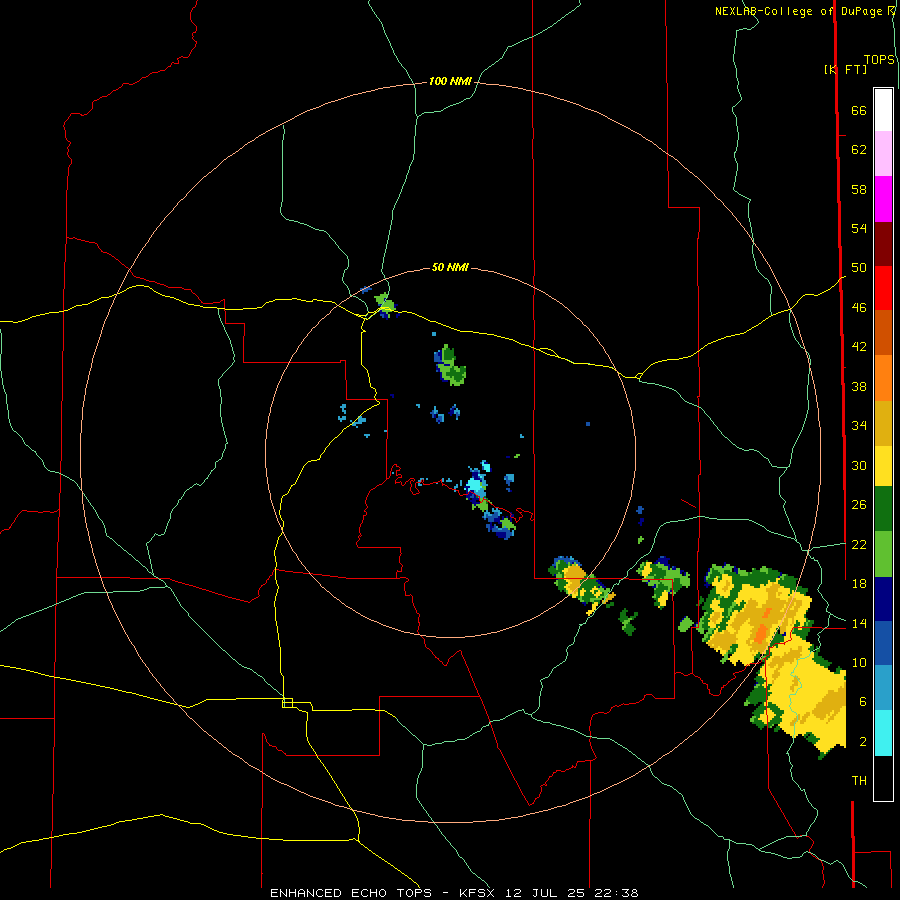Viewport: 900px width, 900px height.
Task: Click the K FT units label
Action: (x=845, y=69)
